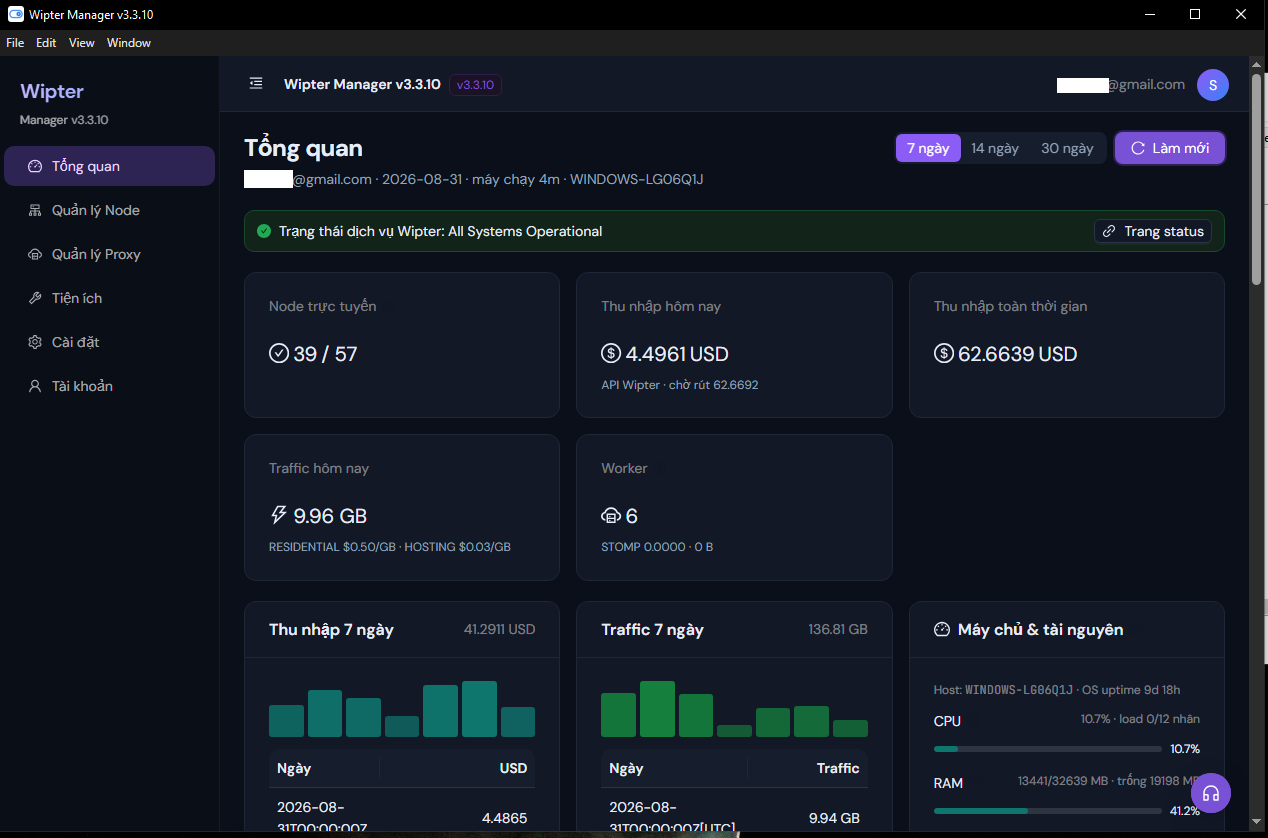Click the 39 / 57 online node count
This screenshot has width=1268, height=838.
[325, 354]
